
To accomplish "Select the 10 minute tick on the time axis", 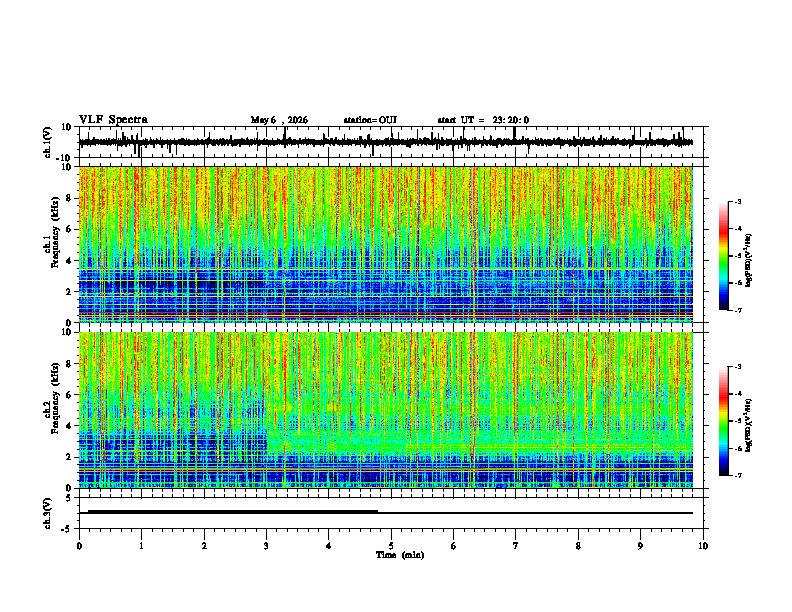I will coord(703,546).
